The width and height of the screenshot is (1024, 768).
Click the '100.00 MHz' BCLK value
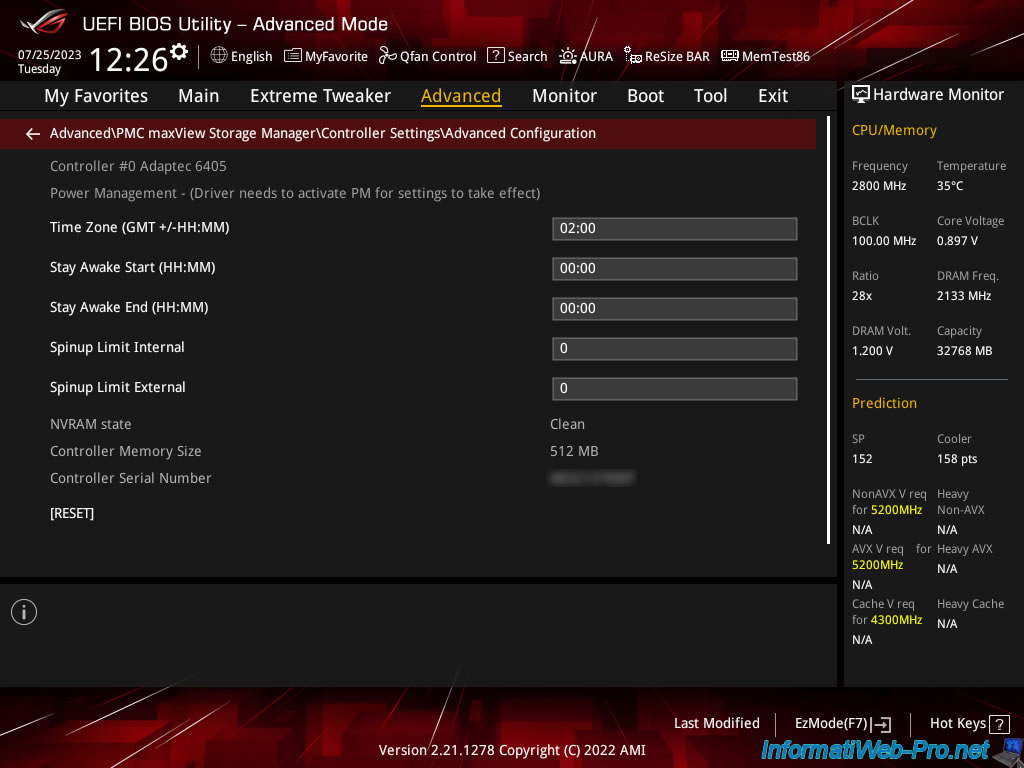[x=884, y=241]
